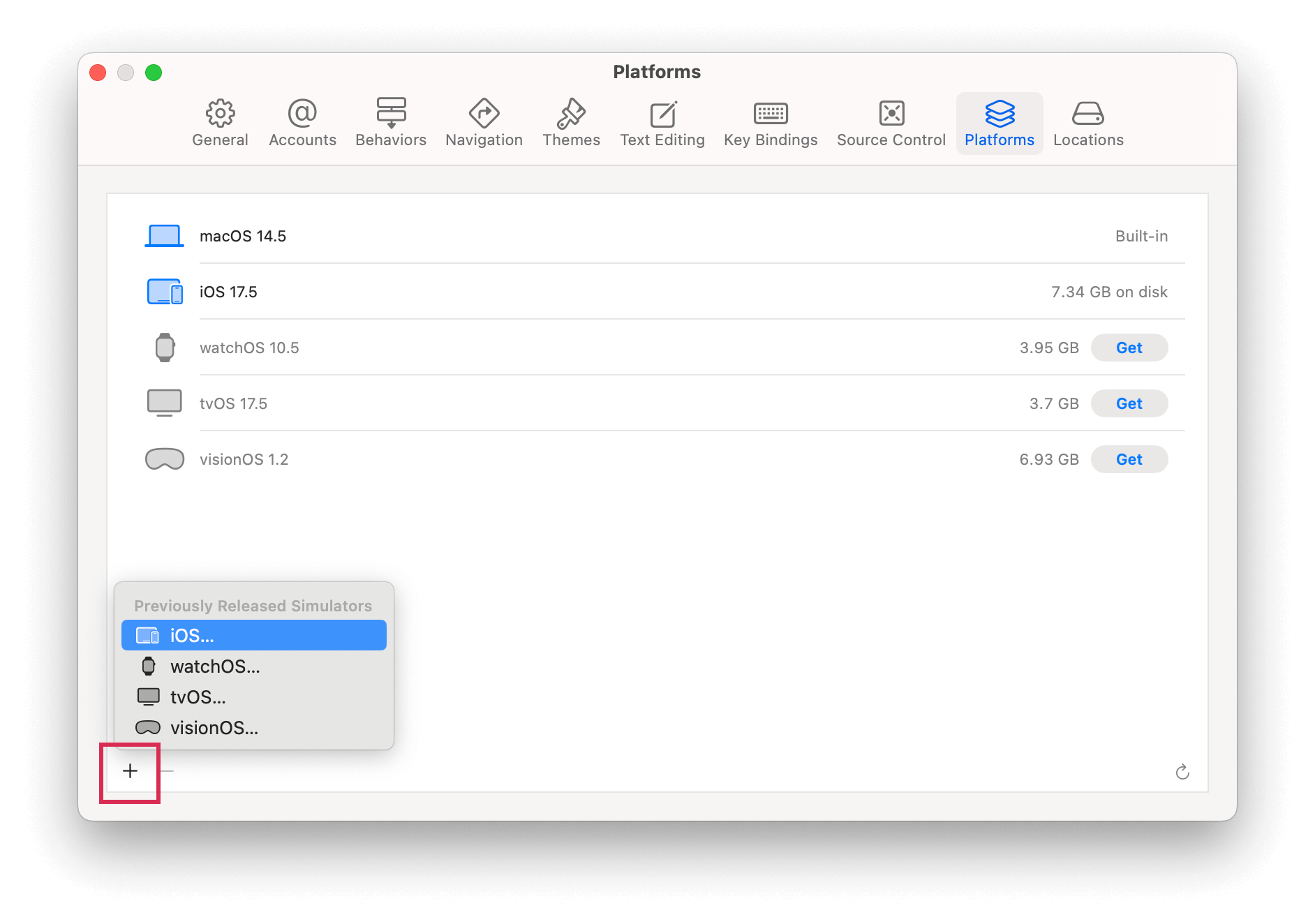Open the Themes paintbrush icon
The height and width of the screenshot is (924, 1315).
tap(571, 113)
